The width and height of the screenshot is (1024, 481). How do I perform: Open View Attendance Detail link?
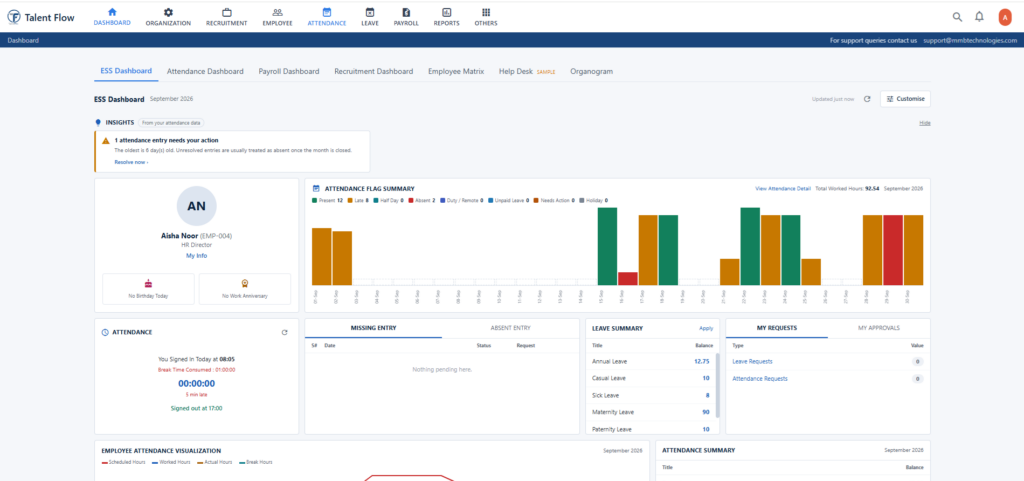pyautogui.click(x=783, y=188)
